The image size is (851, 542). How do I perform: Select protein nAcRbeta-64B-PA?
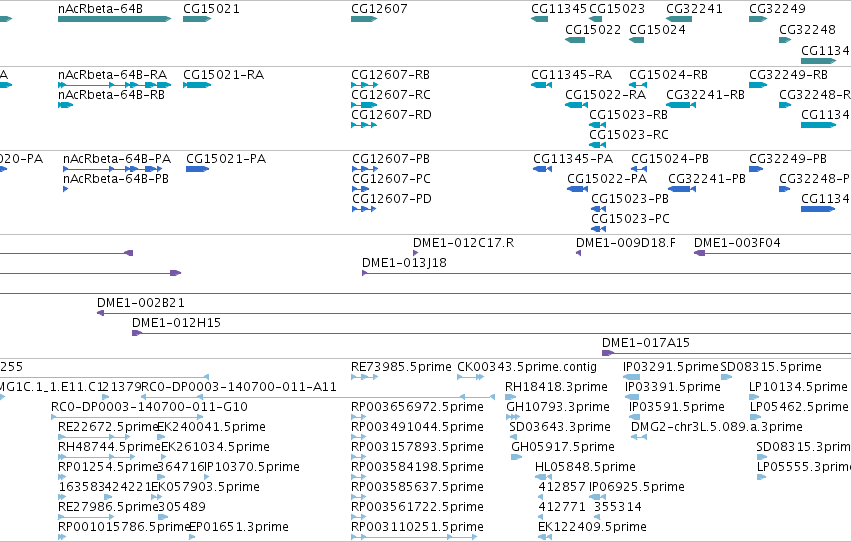(112, 169)
